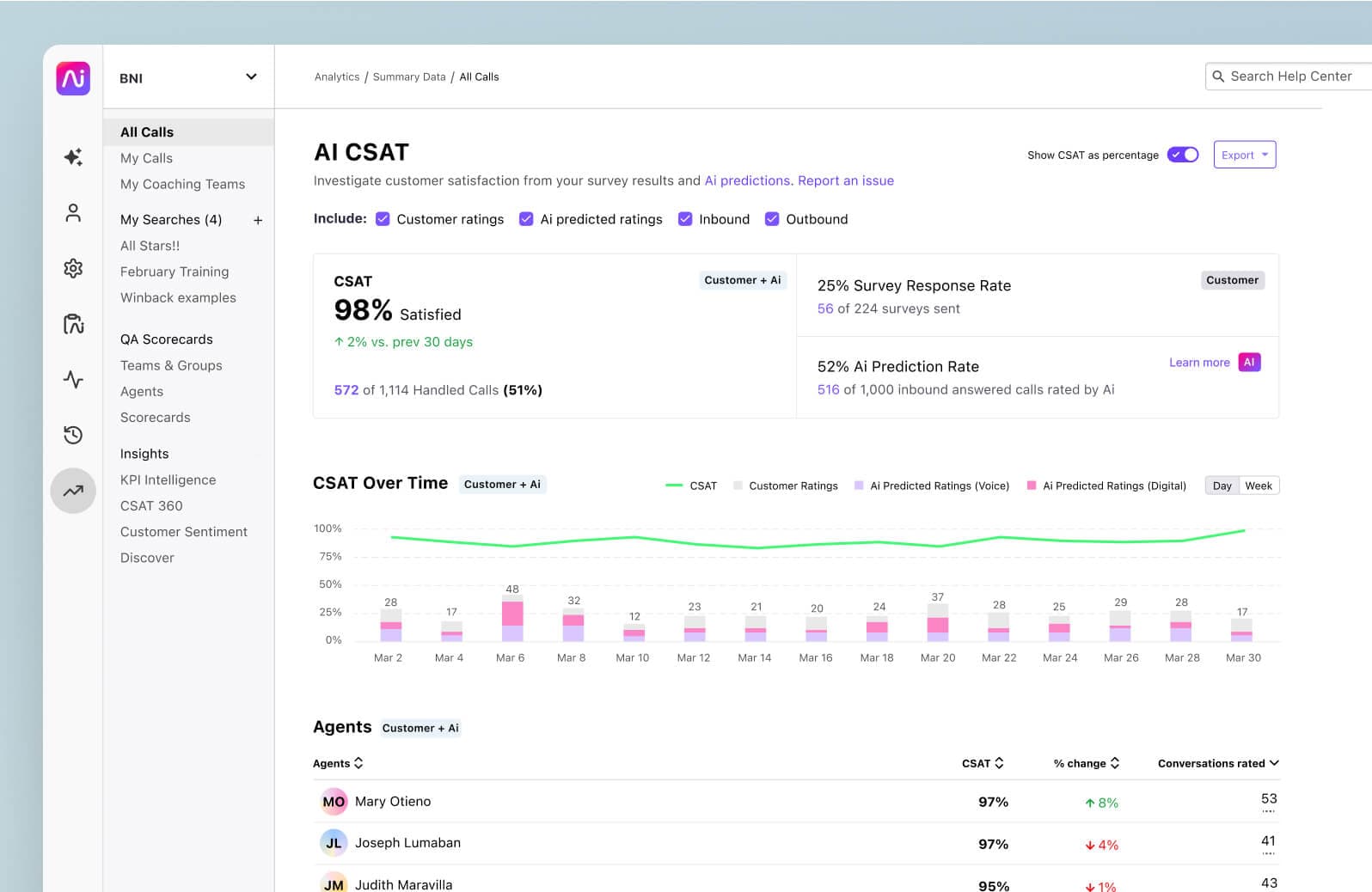Open the settings gear icon

(73, 268)
